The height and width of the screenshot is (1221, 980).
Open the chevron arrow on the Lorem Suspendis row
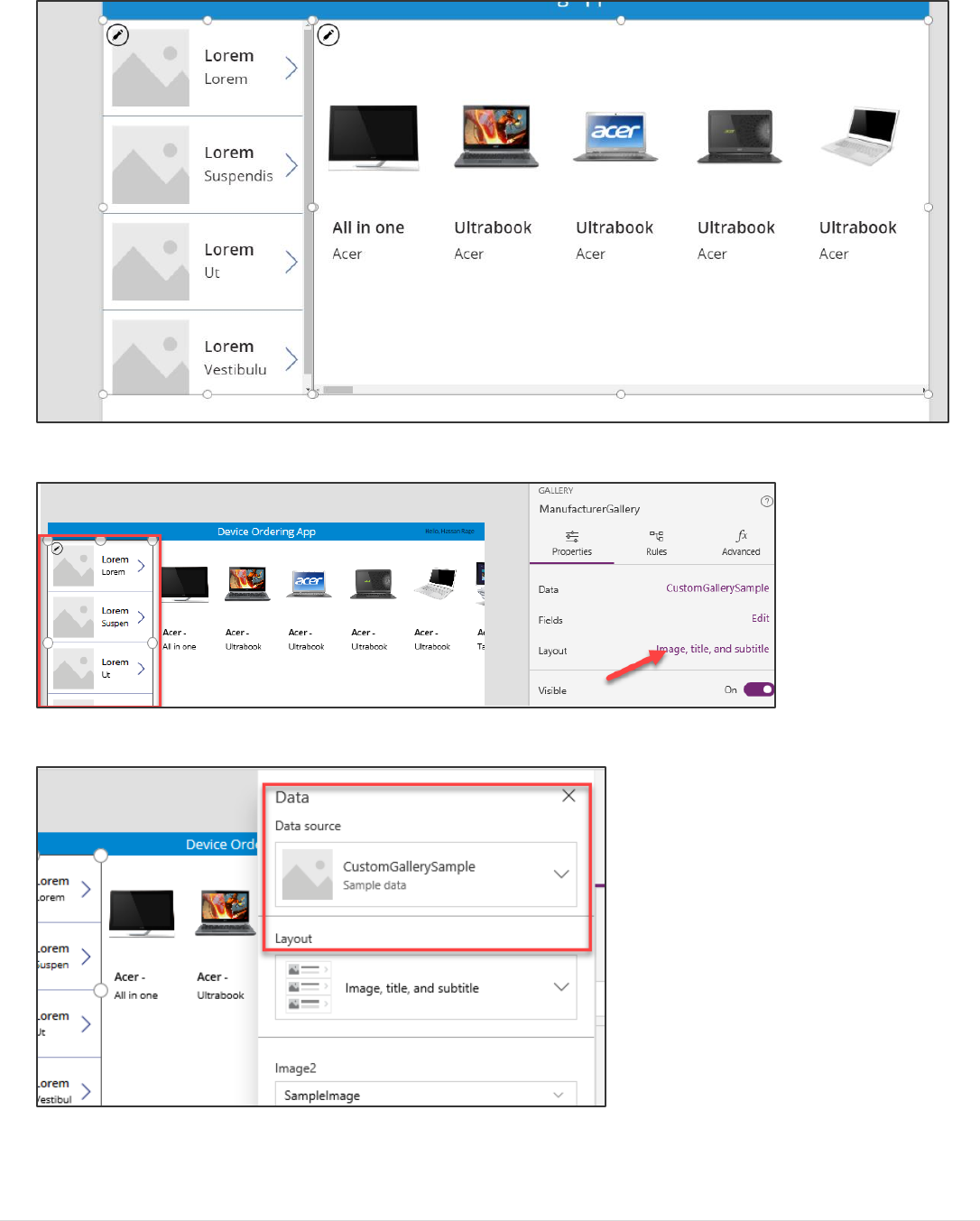291,165
